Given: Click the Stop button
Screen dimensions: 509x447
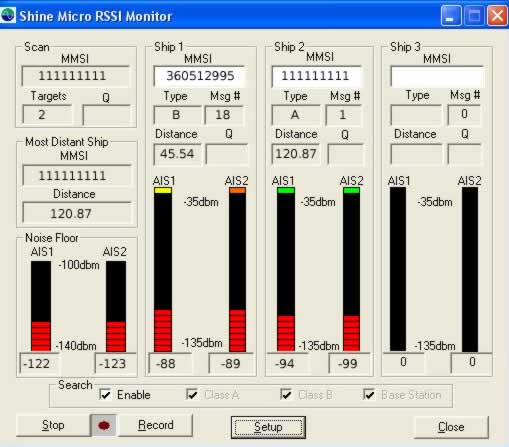Looking at the screenshot, I should click(53, 425).
